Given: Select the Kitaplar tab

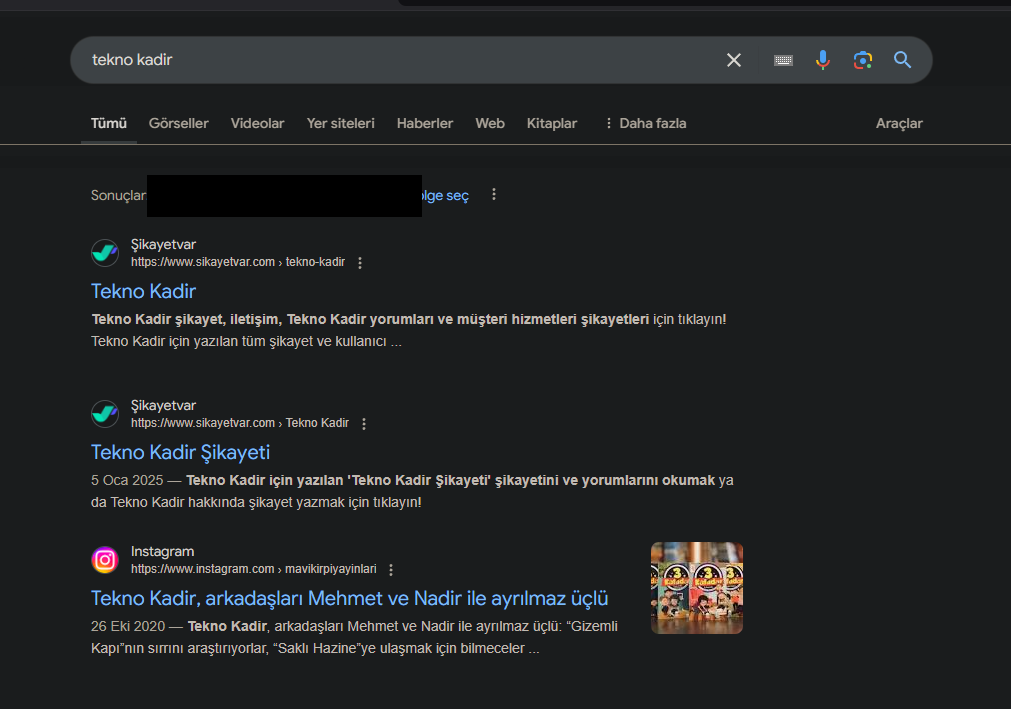Looking at the screenshot, I should [x=552, y=123].
